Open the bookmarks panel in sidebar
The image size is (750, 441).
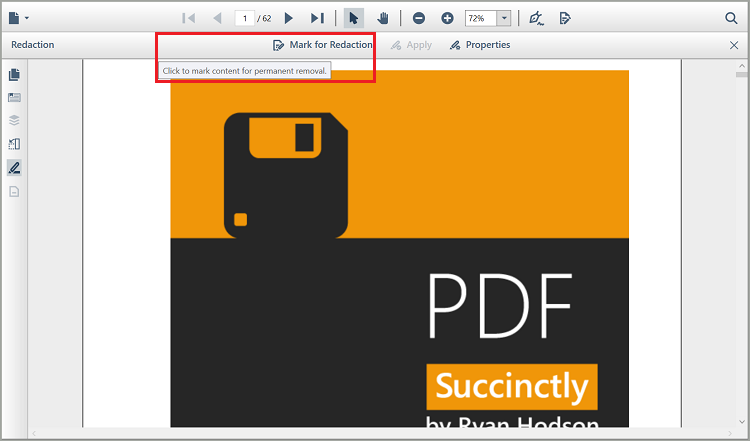tap(14, 98)
